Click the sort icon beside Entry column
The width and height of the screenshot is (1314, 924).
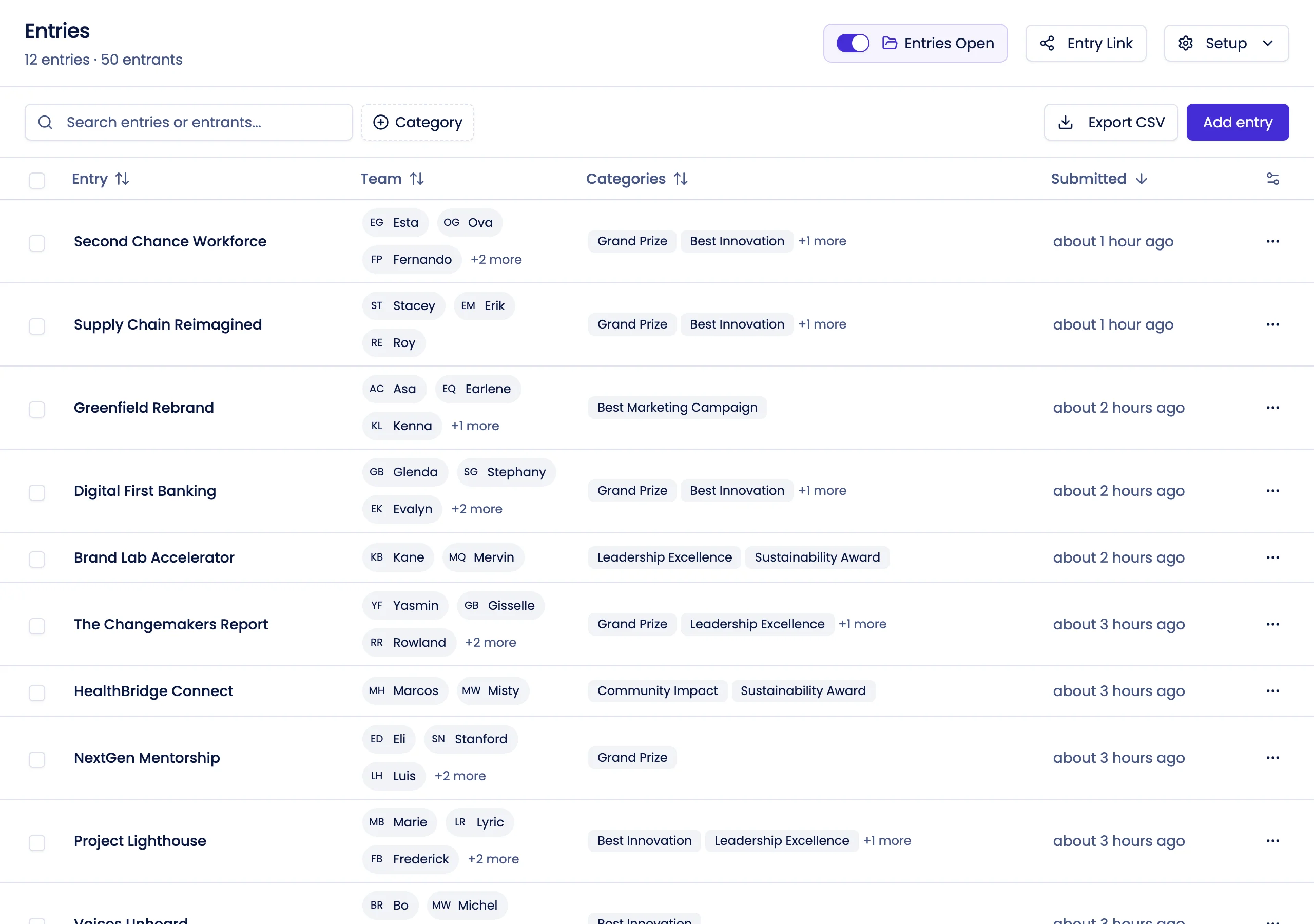pyautogui.click(x=123, y=179)
